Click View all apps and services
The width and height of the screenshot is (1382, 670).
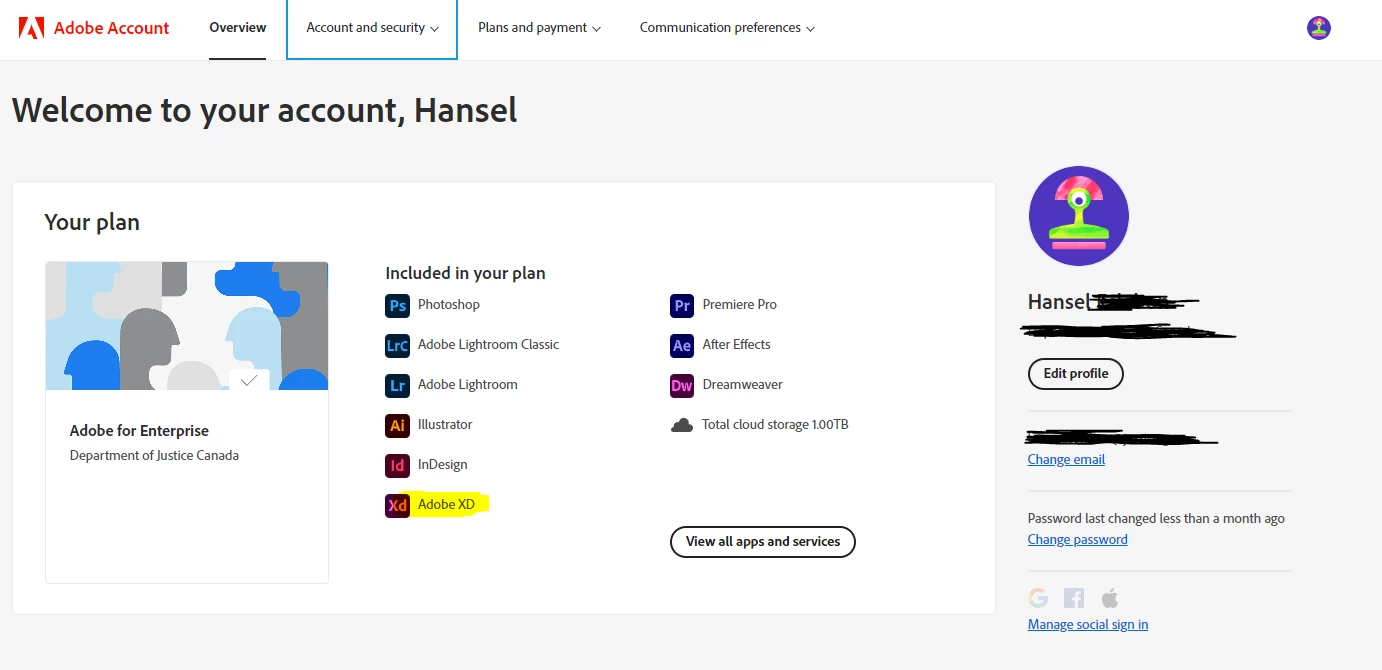[763, 542]
